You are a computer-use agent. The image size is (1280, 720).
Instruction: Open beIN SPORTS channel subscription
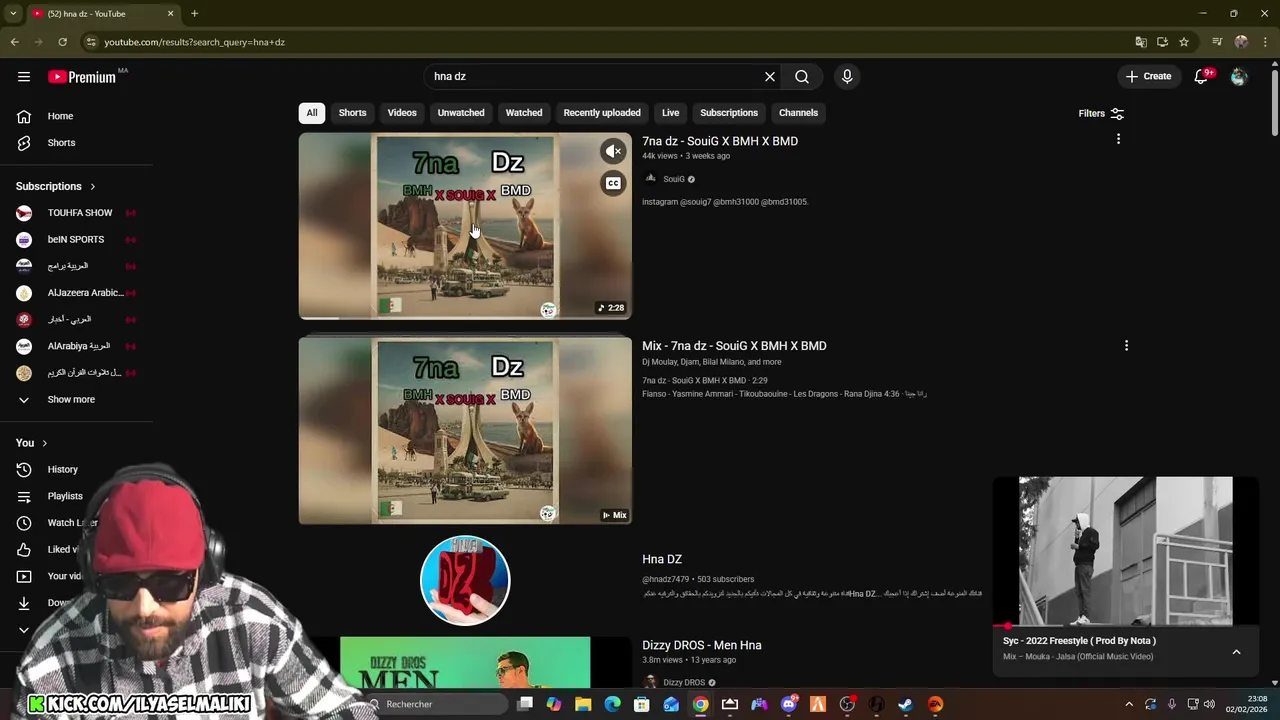coord(76,239)
